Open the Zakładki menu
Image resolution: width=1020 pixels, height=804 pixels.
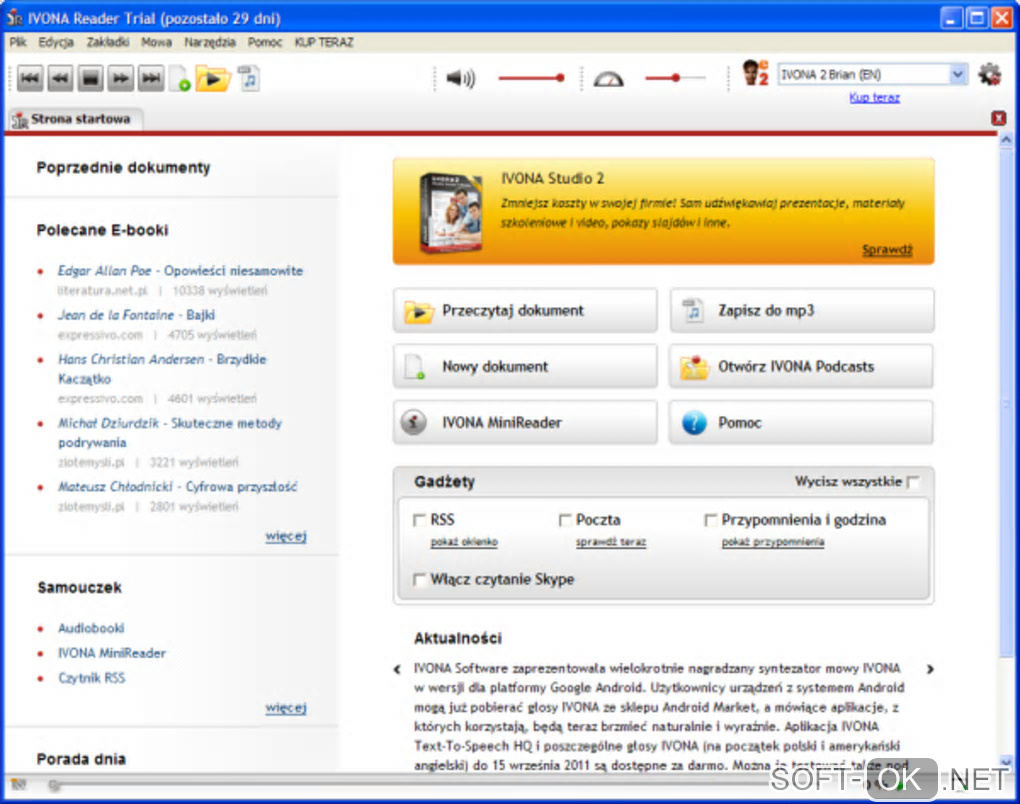pos(107,42)
